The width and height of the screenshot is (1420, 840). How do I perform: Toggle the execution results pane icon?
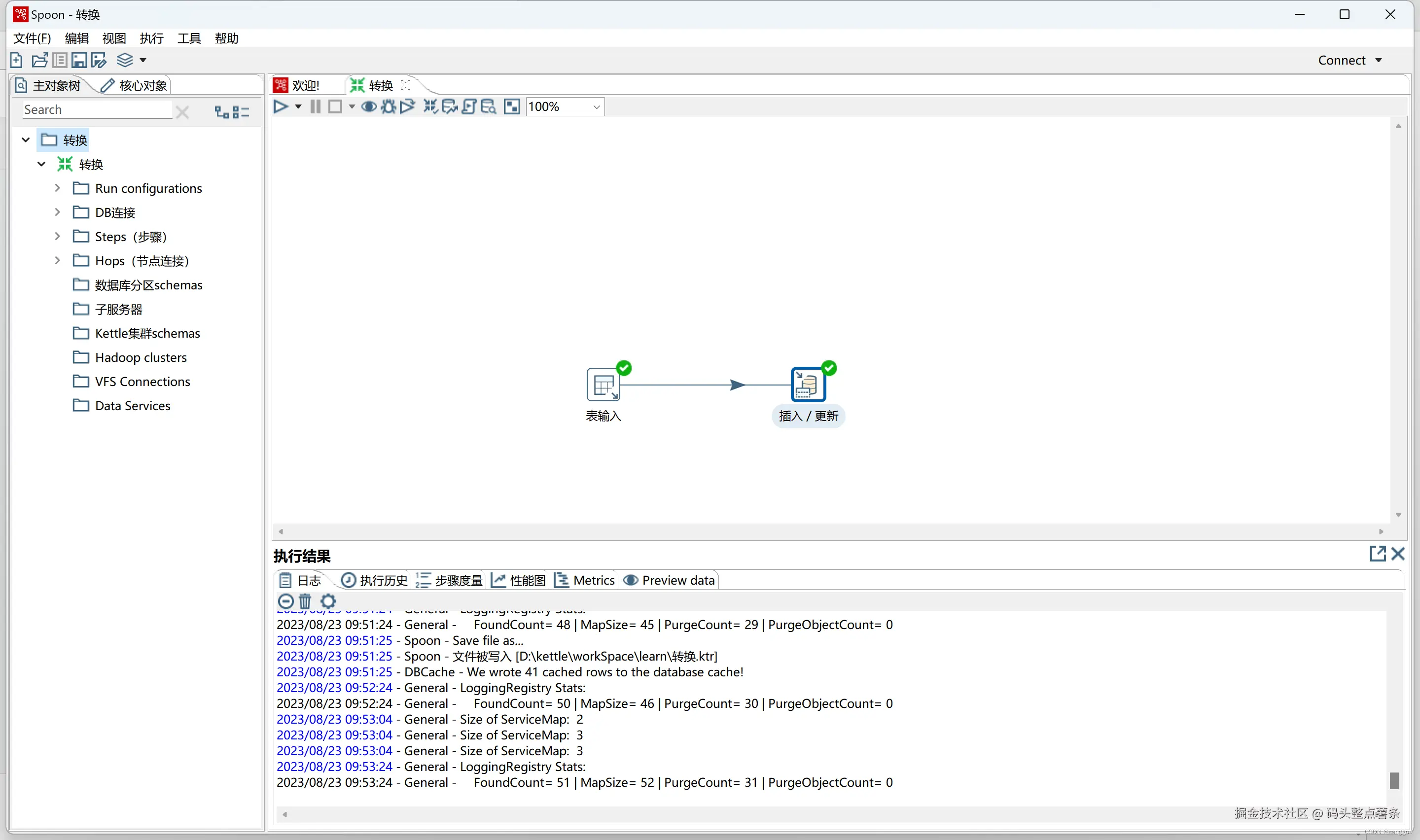512,106
